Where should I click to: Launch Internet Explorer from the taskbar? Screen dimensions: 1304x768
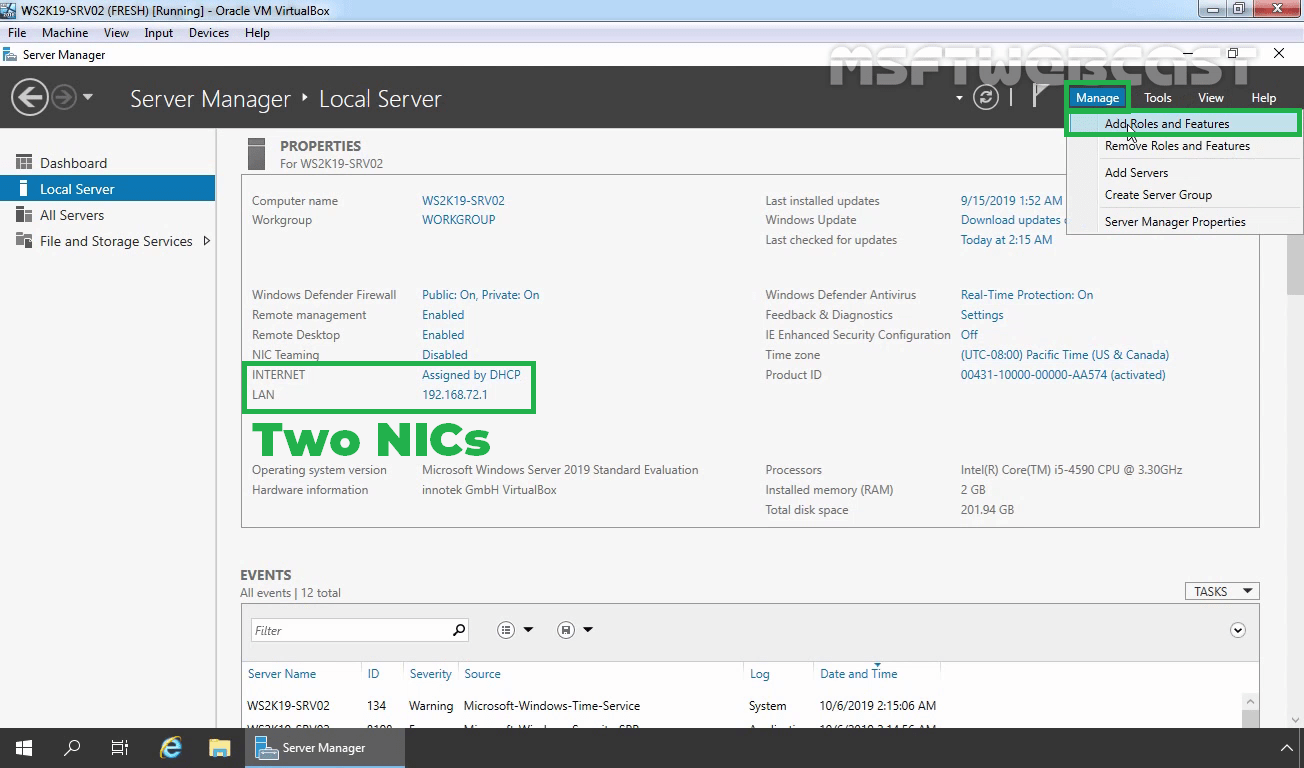coord(171,748)
